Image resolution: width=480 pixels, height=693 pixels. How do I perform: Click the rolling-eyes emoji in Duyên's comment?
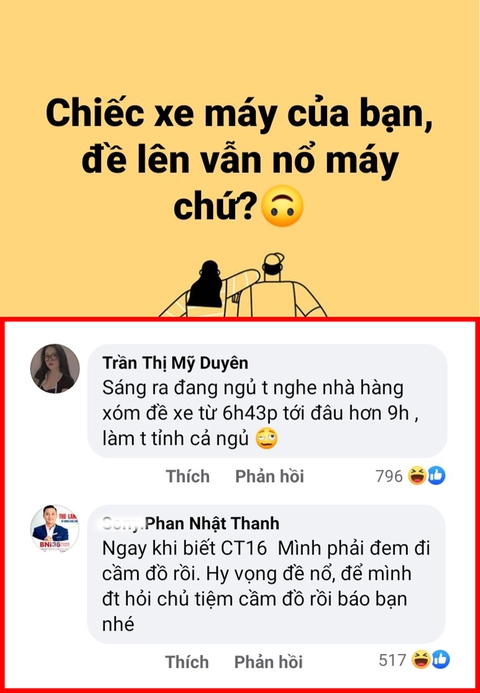coord(267,439)
